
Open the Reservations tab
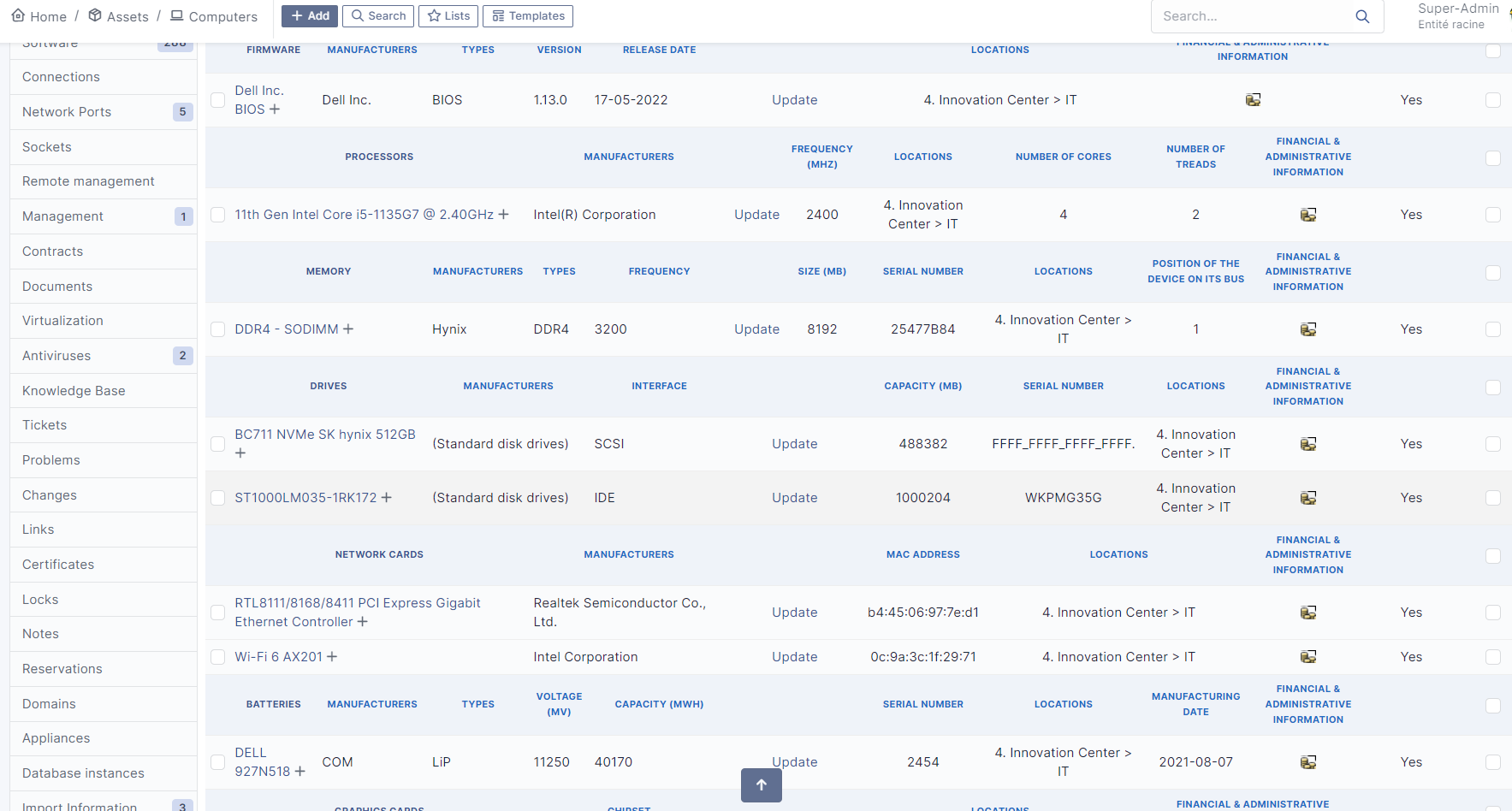click(104, 669)
